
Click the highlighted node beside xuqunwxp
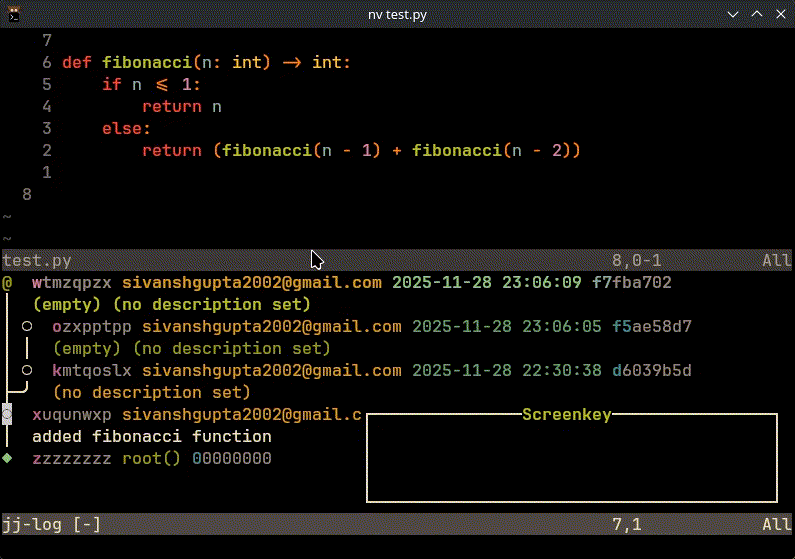(8, 414)
